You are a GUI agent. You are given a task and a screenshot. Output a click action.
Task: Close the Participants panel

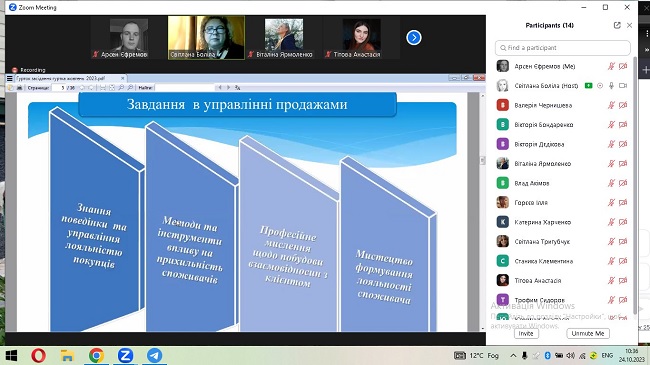pyautogui.click(x=629, y=25)
